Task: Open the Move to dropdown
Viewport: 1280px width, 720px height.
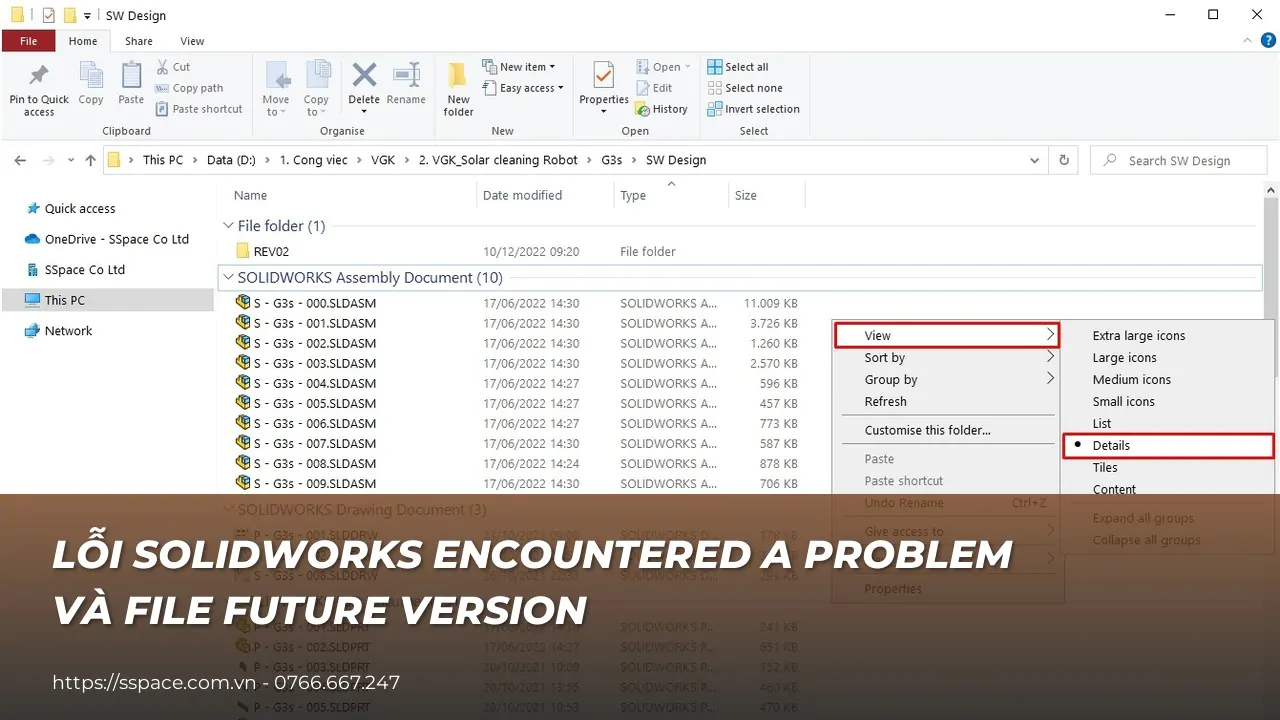Action: point(276,89)
